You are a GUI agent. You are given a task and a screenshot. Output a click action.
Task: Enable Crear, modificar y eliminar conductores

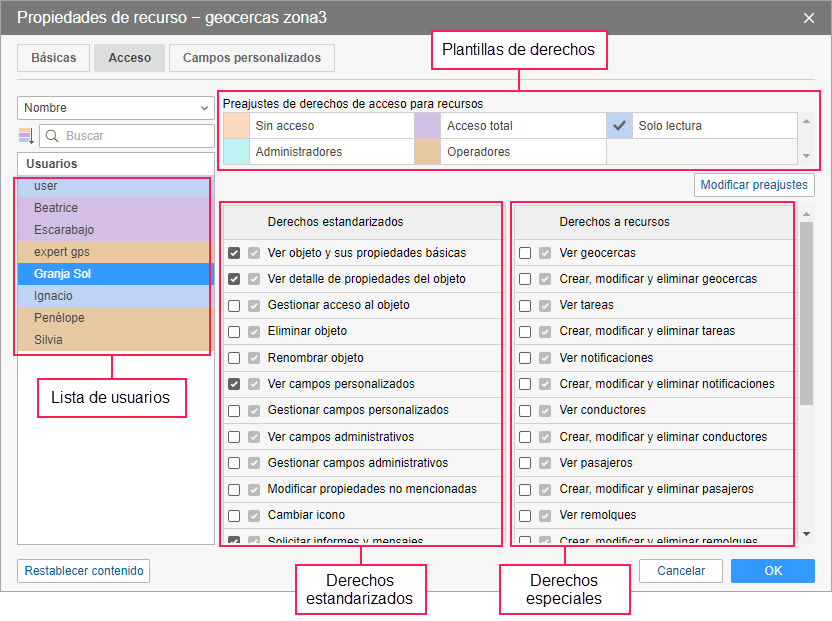click(x=525, y=437)
